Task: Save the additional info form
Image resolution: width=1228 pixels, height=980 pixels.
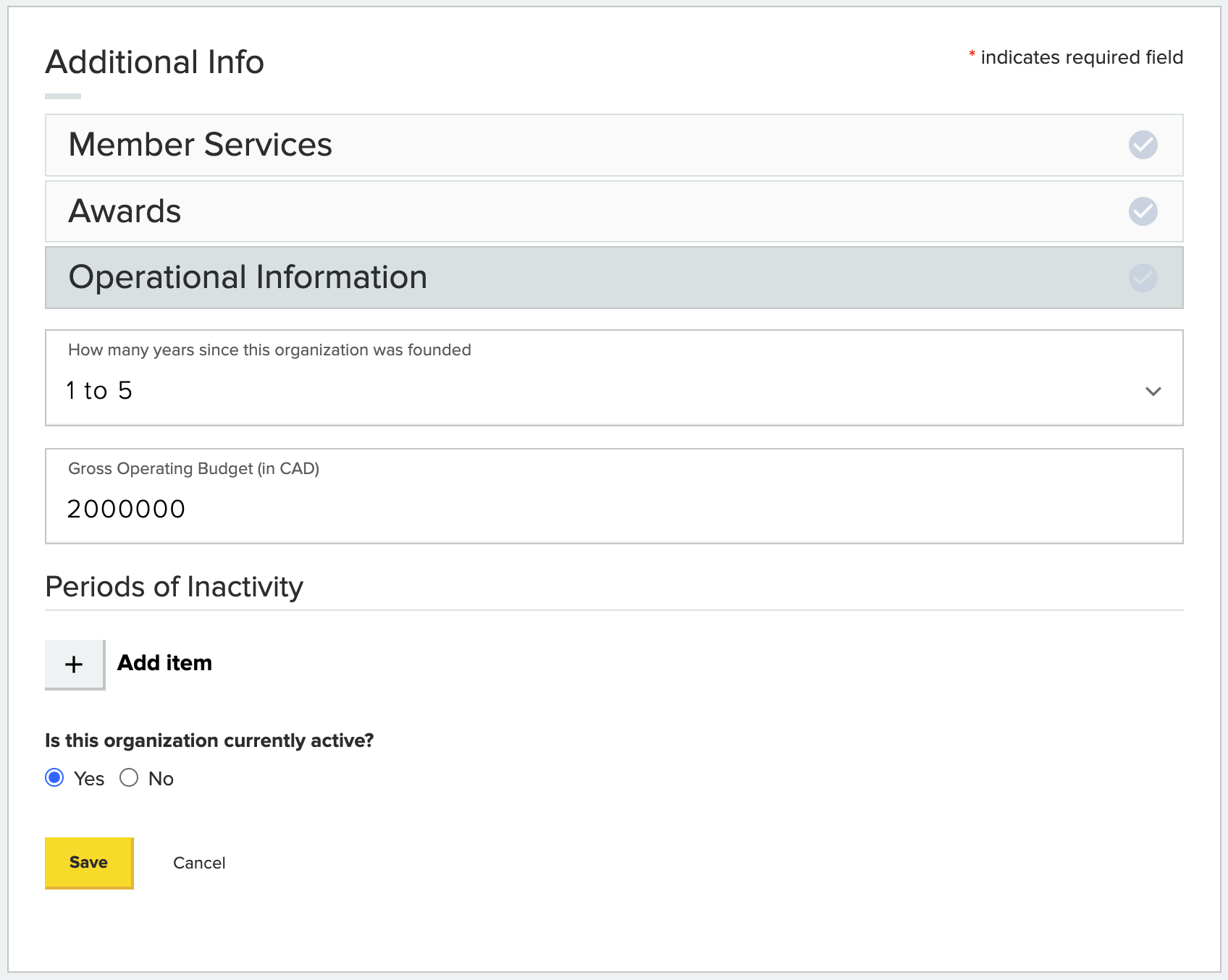Action: [89, 863]
